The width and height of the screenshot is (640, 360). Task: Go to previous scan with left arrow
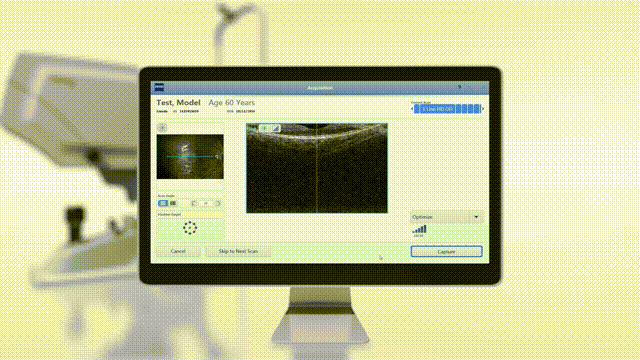tap(412, 109)
